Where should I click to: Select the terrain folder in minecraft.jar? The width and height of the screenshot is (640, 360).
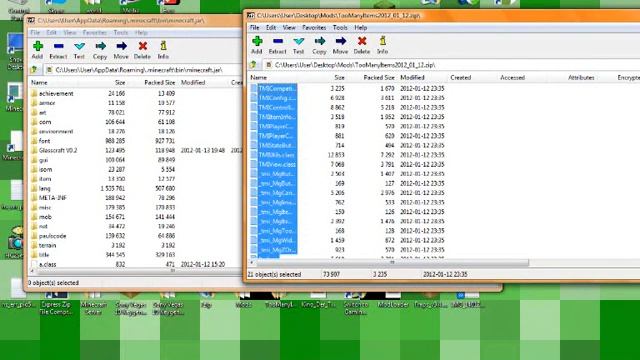(x=47, y=245)
